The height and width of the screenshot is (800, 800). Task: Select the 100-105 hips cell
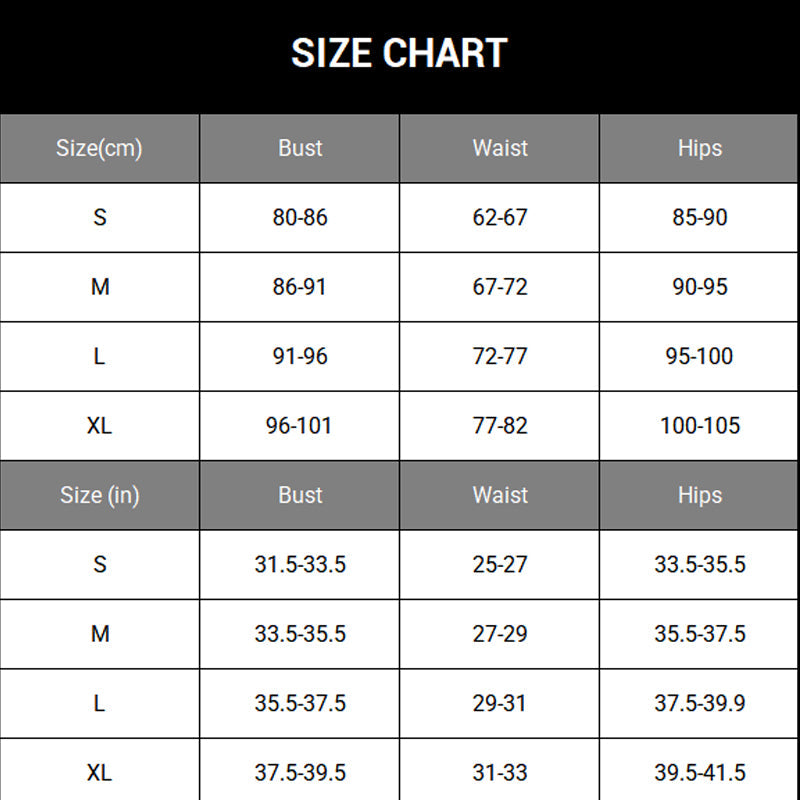point(699,426)
